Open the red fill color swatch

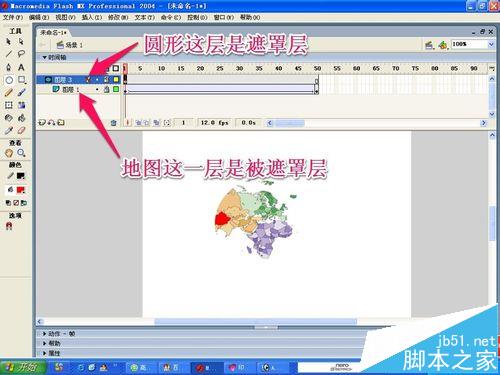[21, 190]
